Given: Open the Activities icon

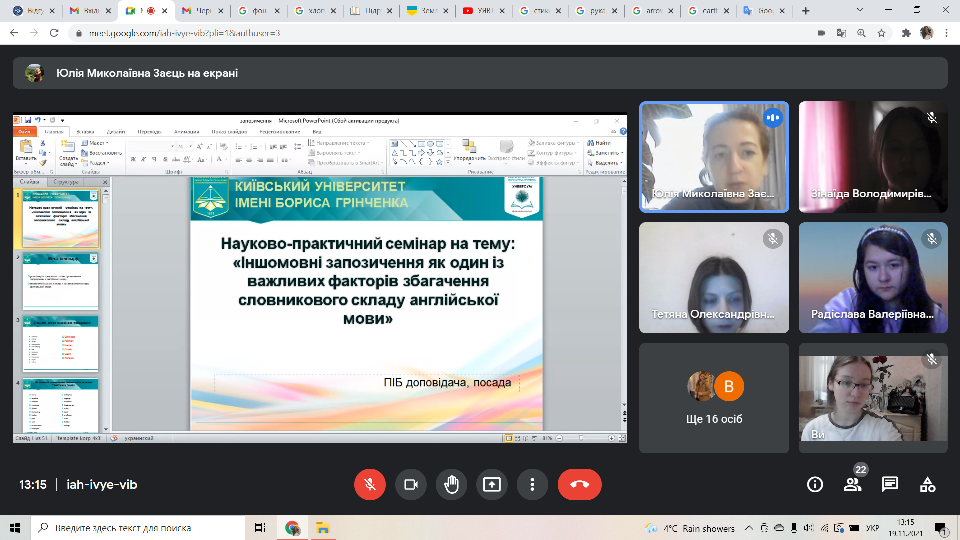Looking at the screenshot, I should pos(927,484).
